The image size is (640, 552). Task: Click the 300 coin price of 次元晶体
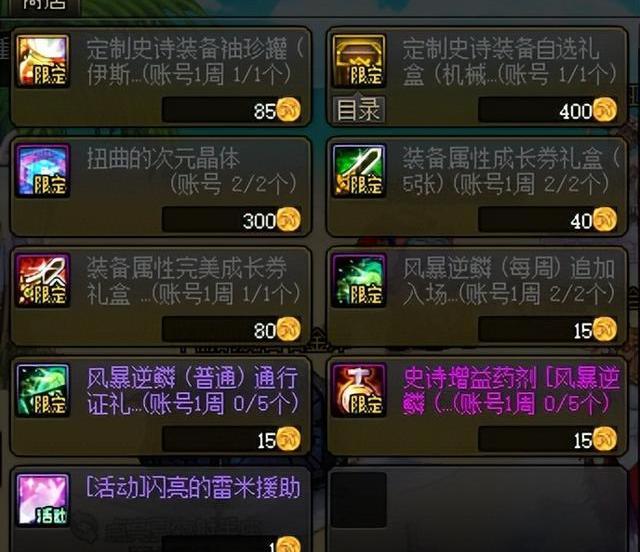tap(232, 219)
